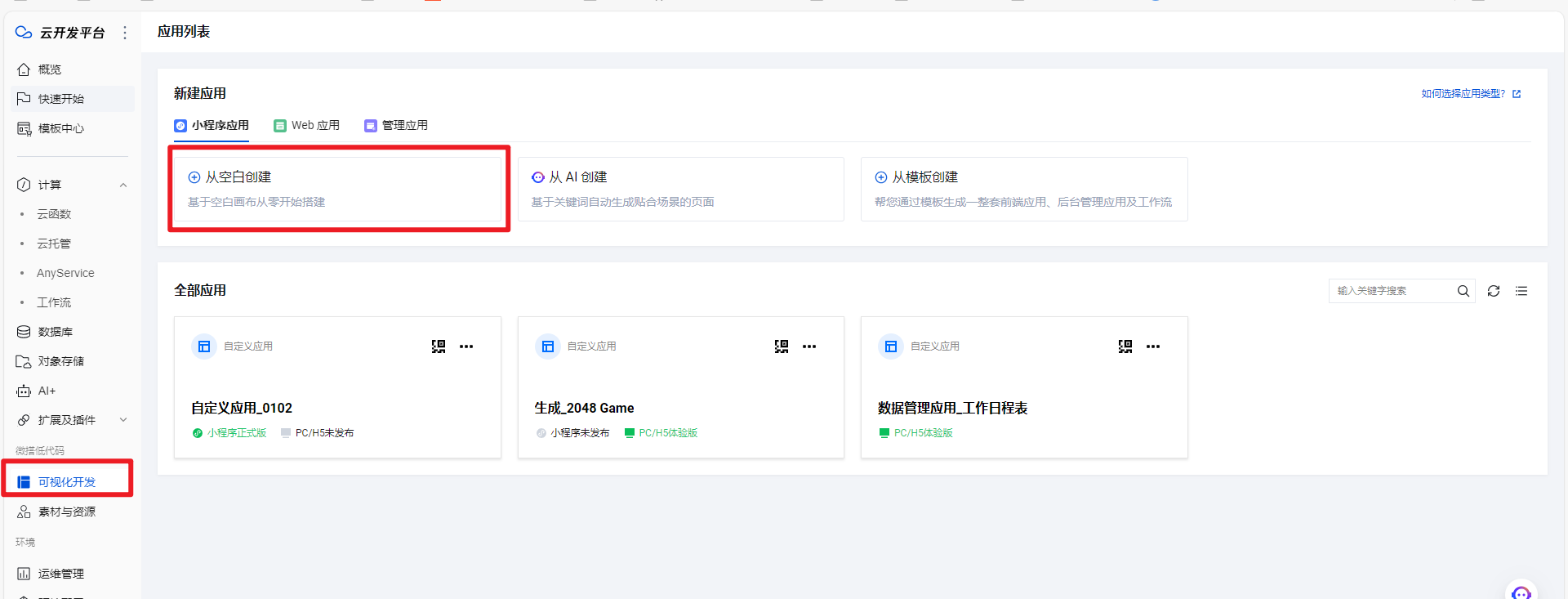This screenshot has height=599, width=1568.
Task: Open 快速开始 in the sidebar
Action: (73, 99)
